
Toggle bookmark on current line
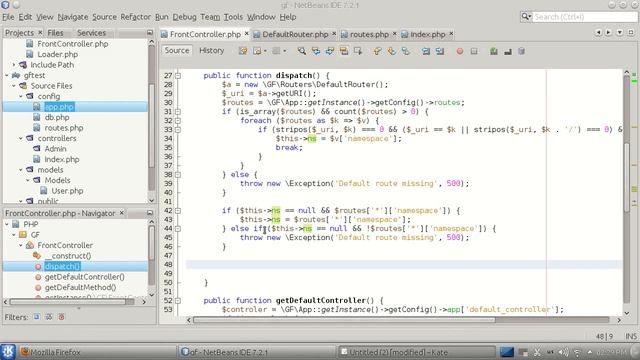tap(405, 51)
